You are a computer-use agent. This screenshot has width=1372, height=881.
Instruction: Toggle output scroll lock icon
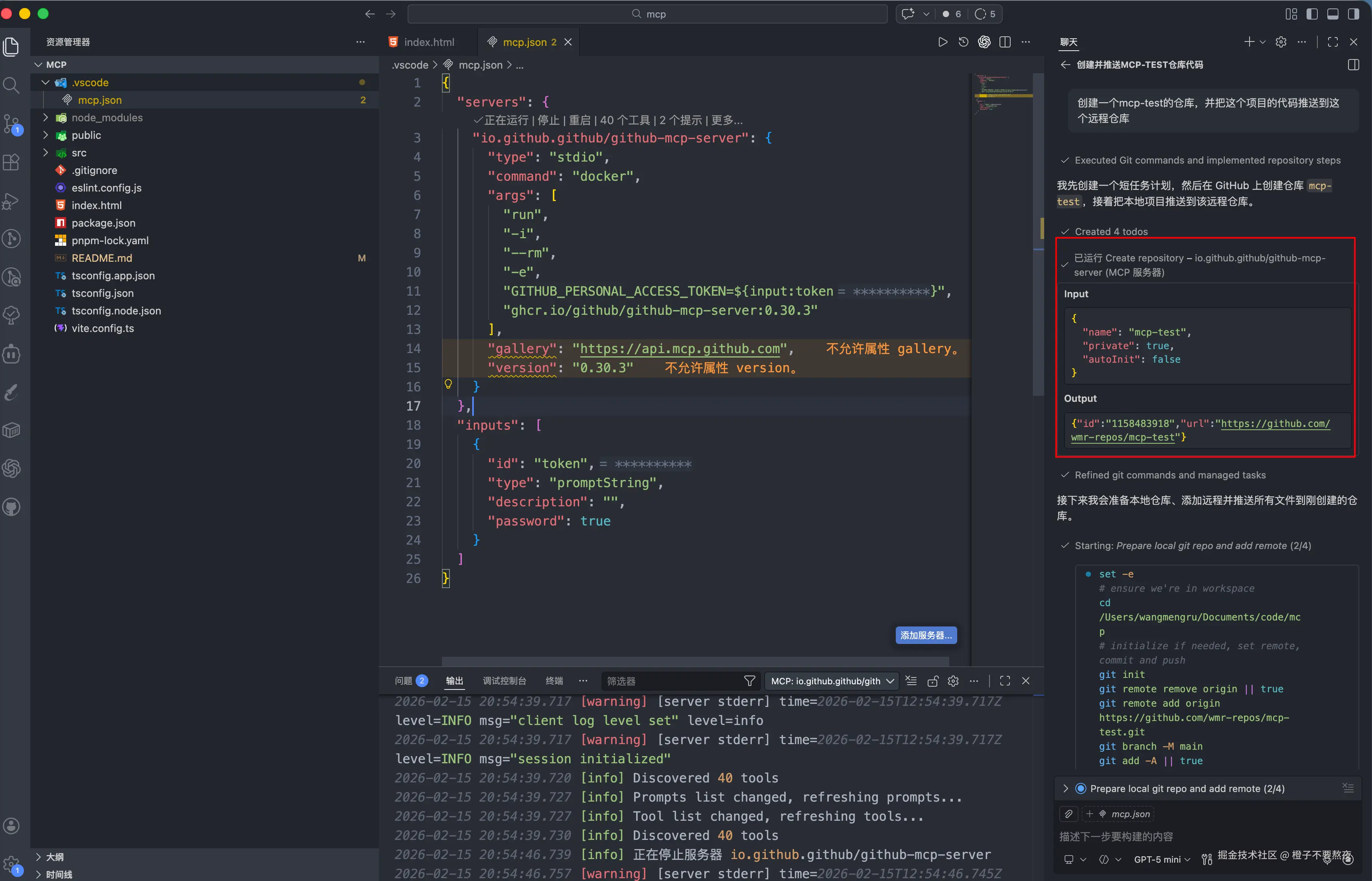(932, 681)
